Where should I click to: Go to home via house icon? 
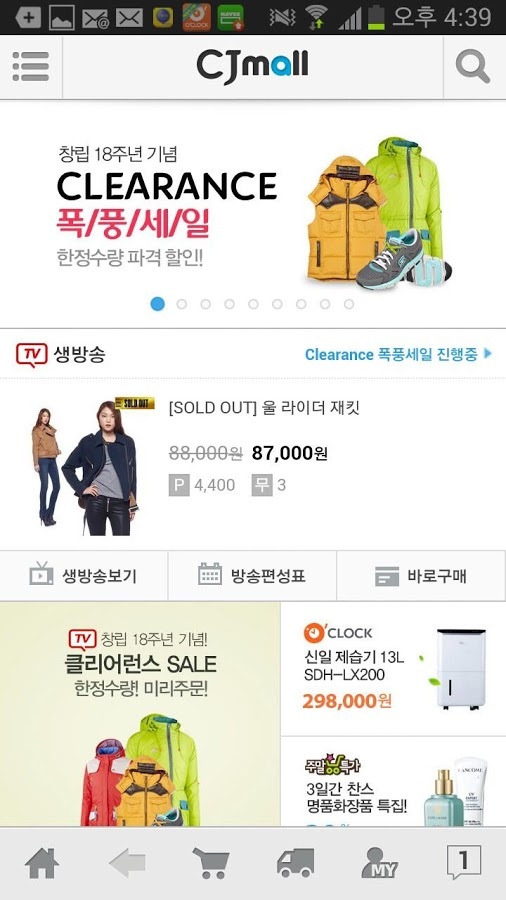(x=42, y=863)
